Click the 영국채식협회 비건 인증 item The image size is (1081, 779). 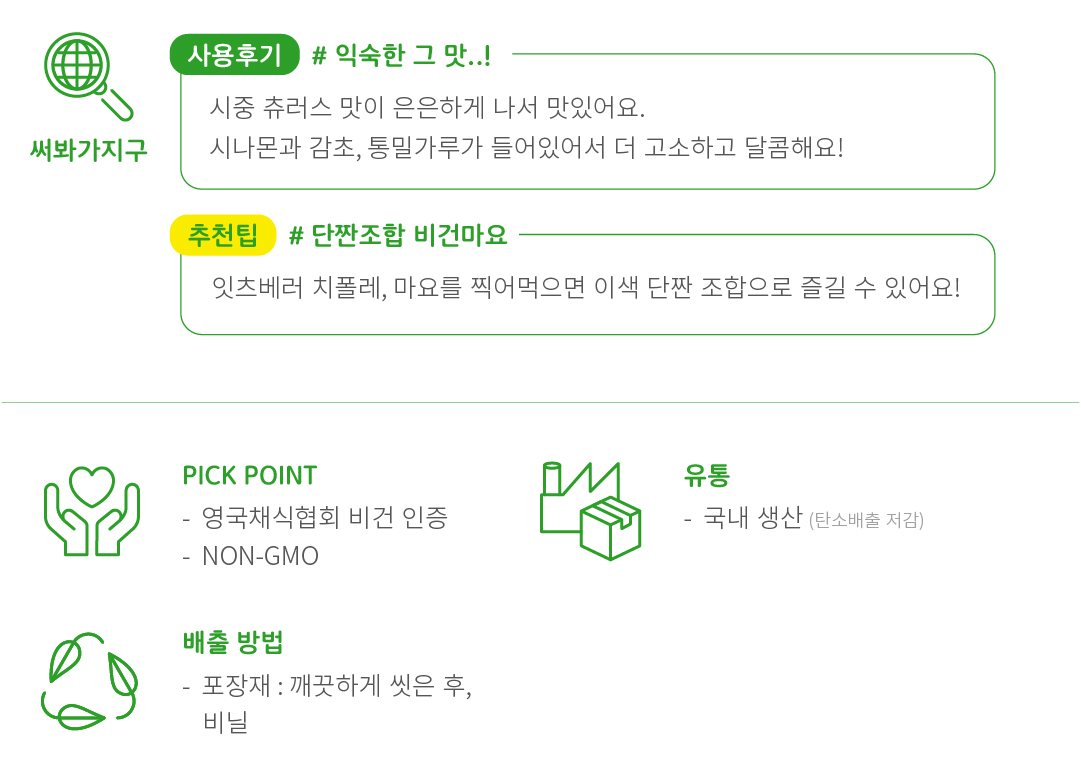(x=324, y=518)
